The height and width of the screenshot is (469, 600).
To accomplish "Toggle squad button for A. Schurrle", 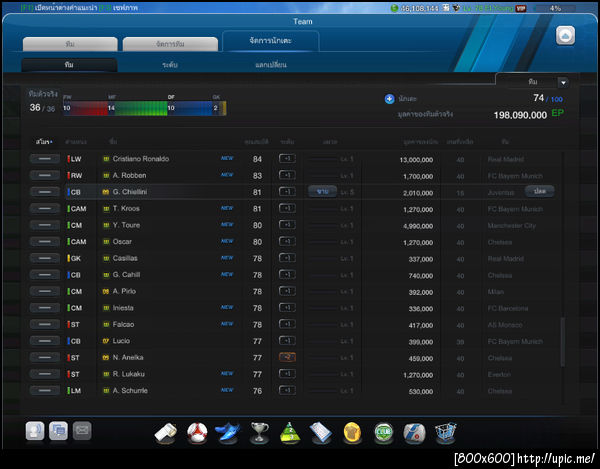I will 45,391.
